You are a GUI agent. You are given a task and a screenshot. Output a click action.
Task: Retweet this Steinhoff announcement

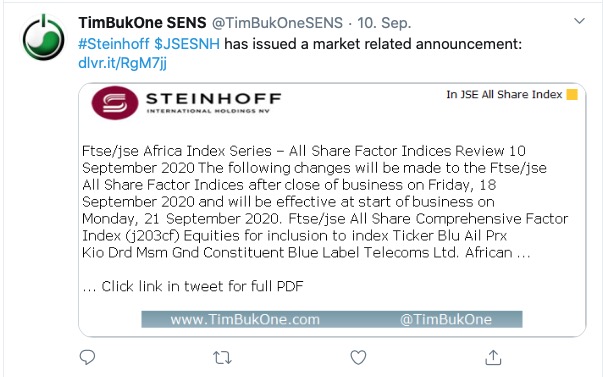[x=222, y=358]
